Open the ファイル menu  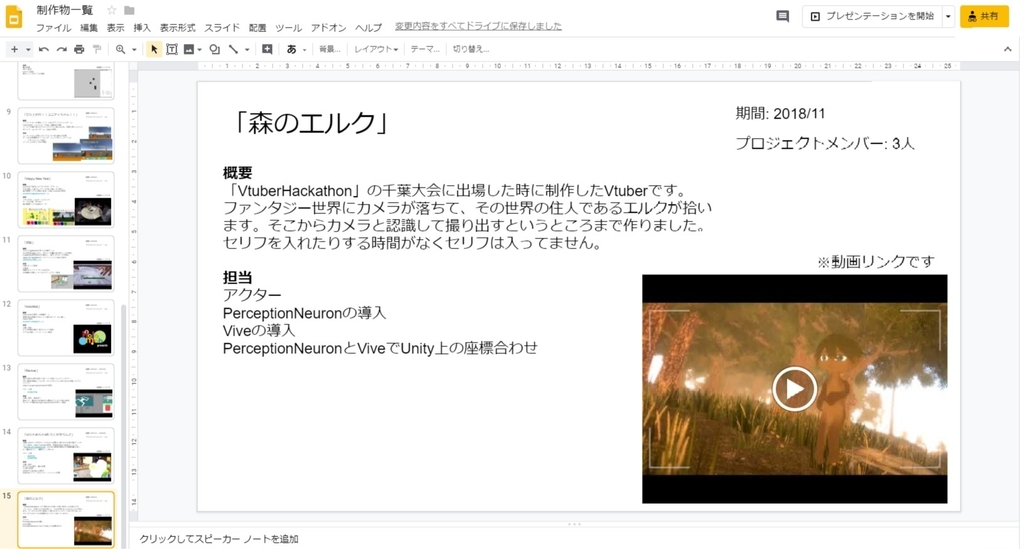[x=53, y=27]
